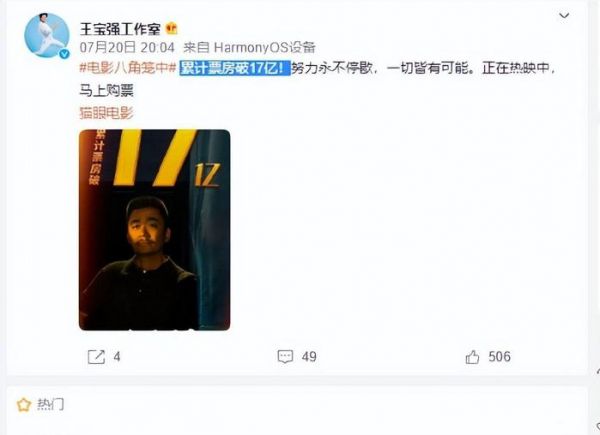Click the repost count 4
The image size is (600, 435).
tap(117, 357)
